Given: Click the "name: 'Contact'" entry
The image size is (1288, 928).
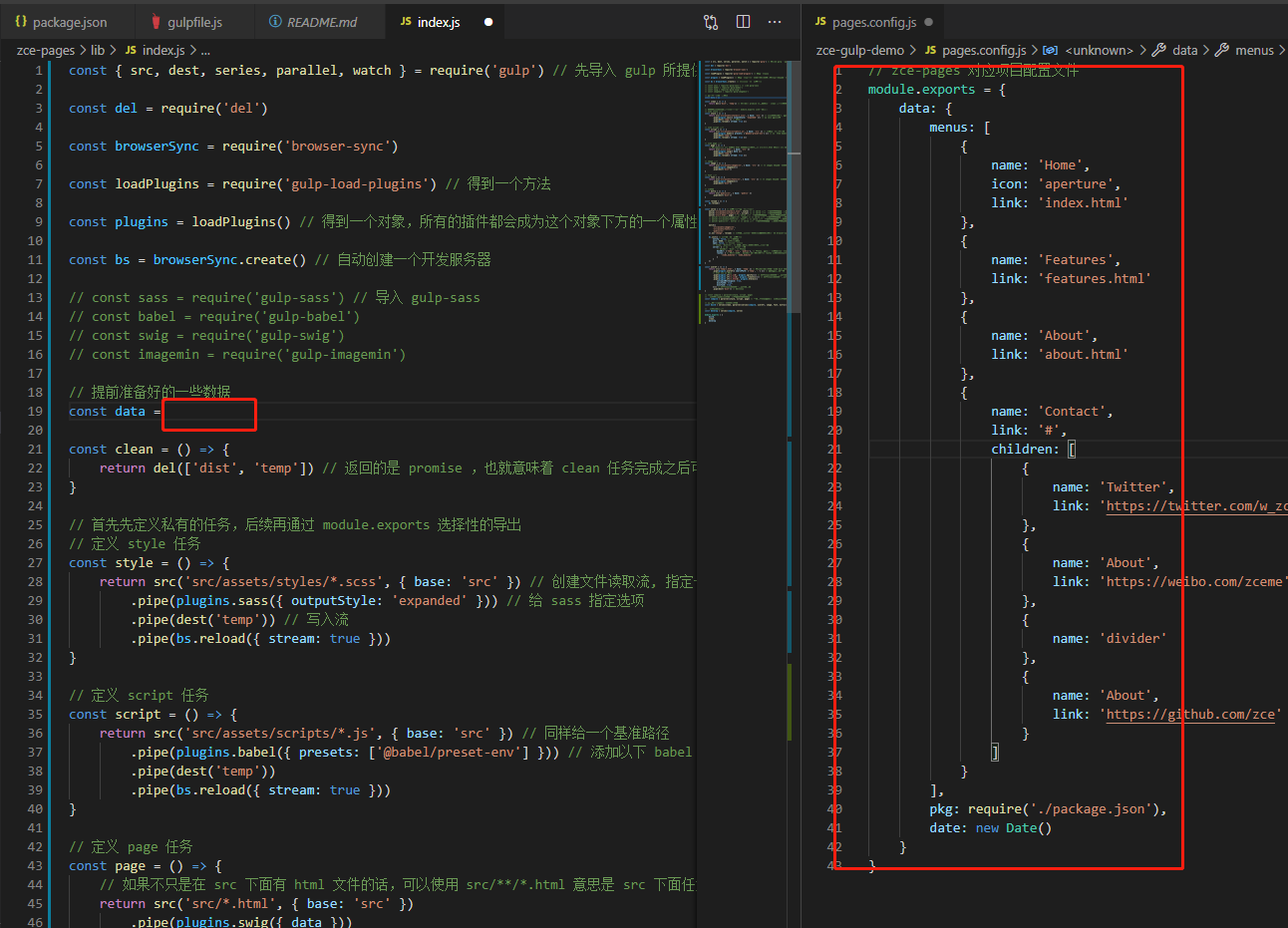Looking at the screenshot, I should (x=1052, y=412).
